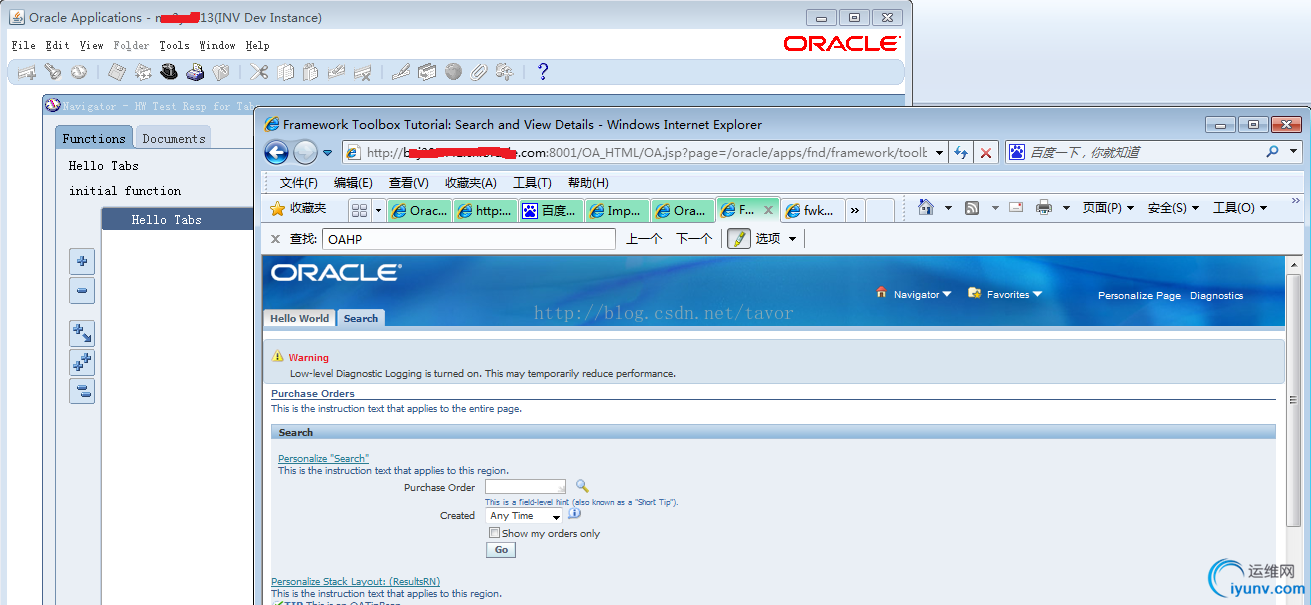The height and width of the screenshot is (605, 1311).
Task: Click the Collapse All double-minus button in Navigator
Action: [82, 391]
